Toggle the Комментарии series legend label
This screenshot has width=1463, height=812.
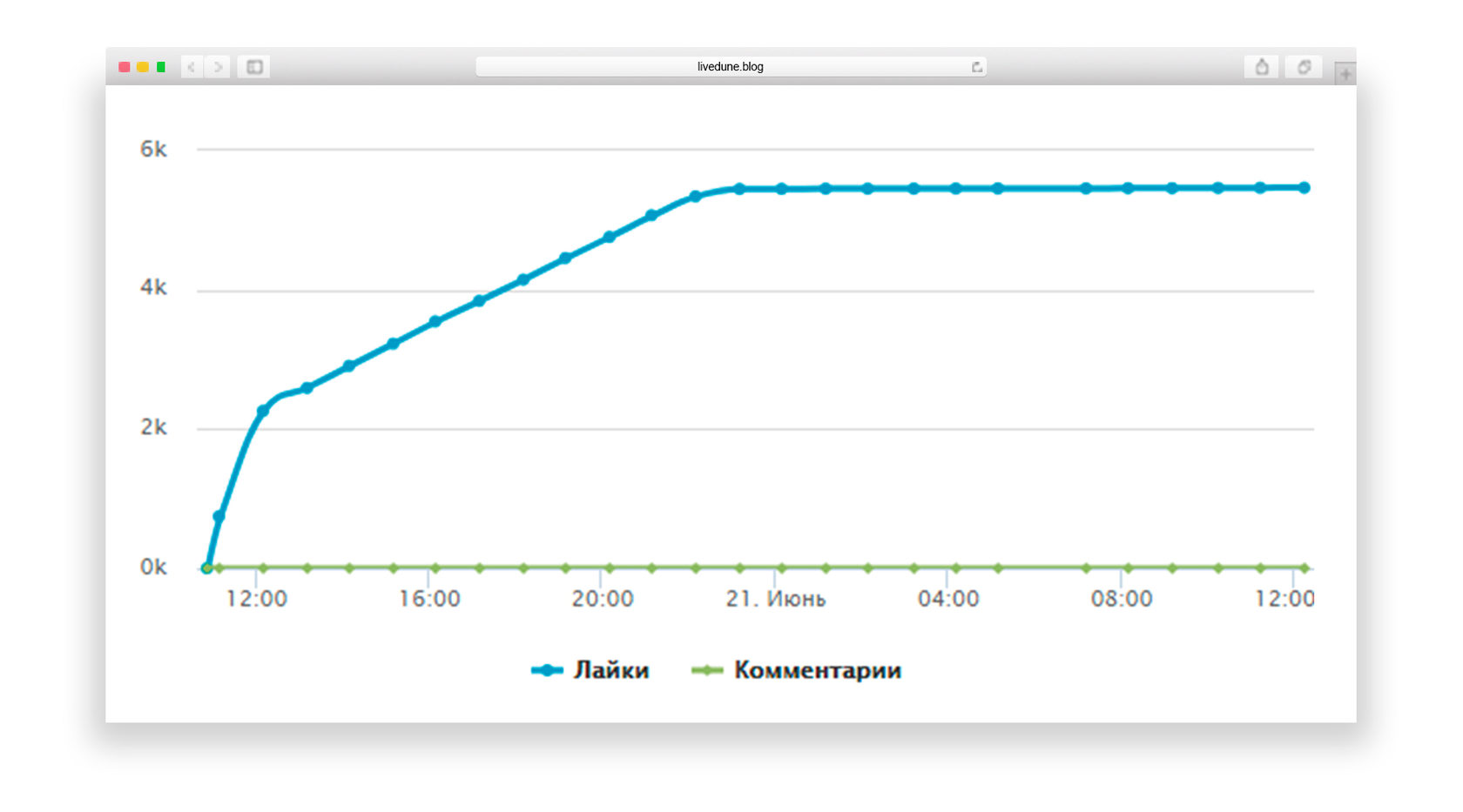pyautogui.click(x=817, y=670)
